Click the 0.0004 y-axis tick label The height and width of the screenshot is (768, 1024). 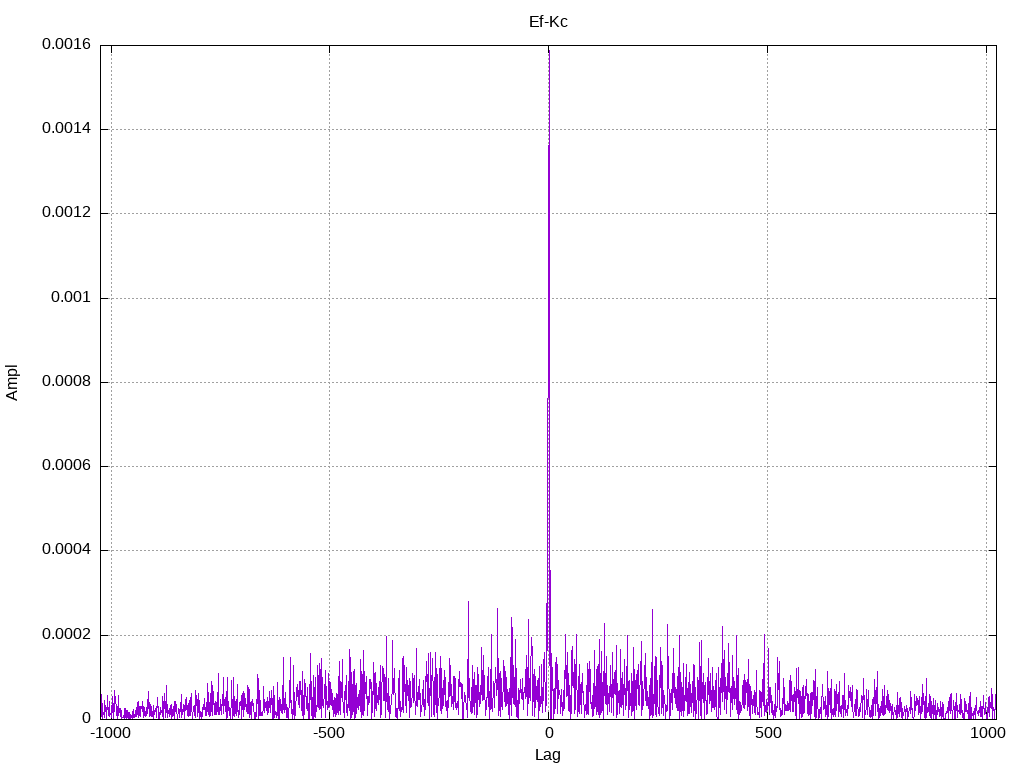[x=67, y=549]
